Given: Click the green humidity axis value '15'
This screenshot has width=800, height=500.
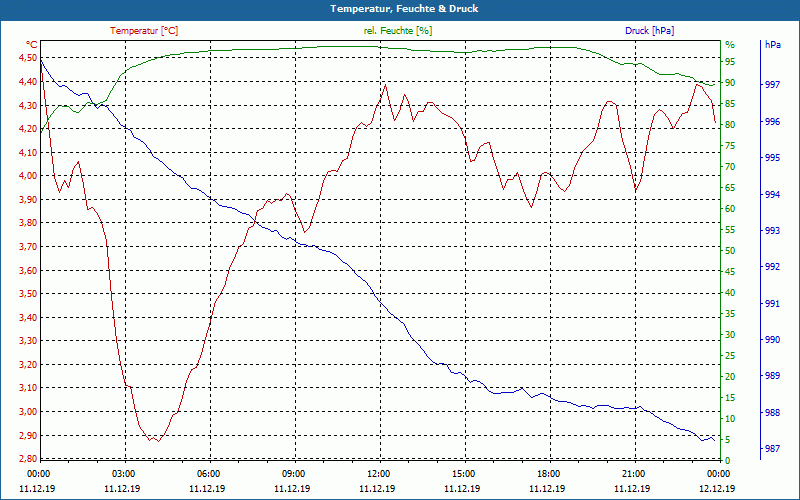Looking at the screenshot, I should pyautogui.click(x=730, y=397).
